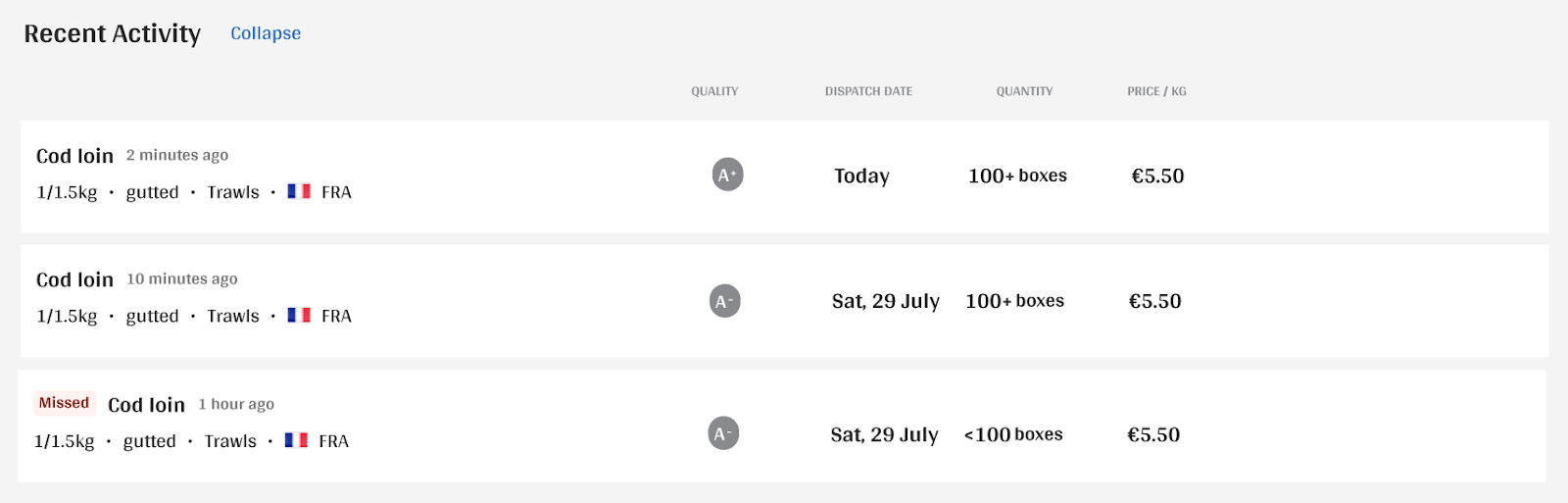Screen dimensions: 1568x503
Task: Click the QUANTITY column header
Action: (x=1024, y=91)
